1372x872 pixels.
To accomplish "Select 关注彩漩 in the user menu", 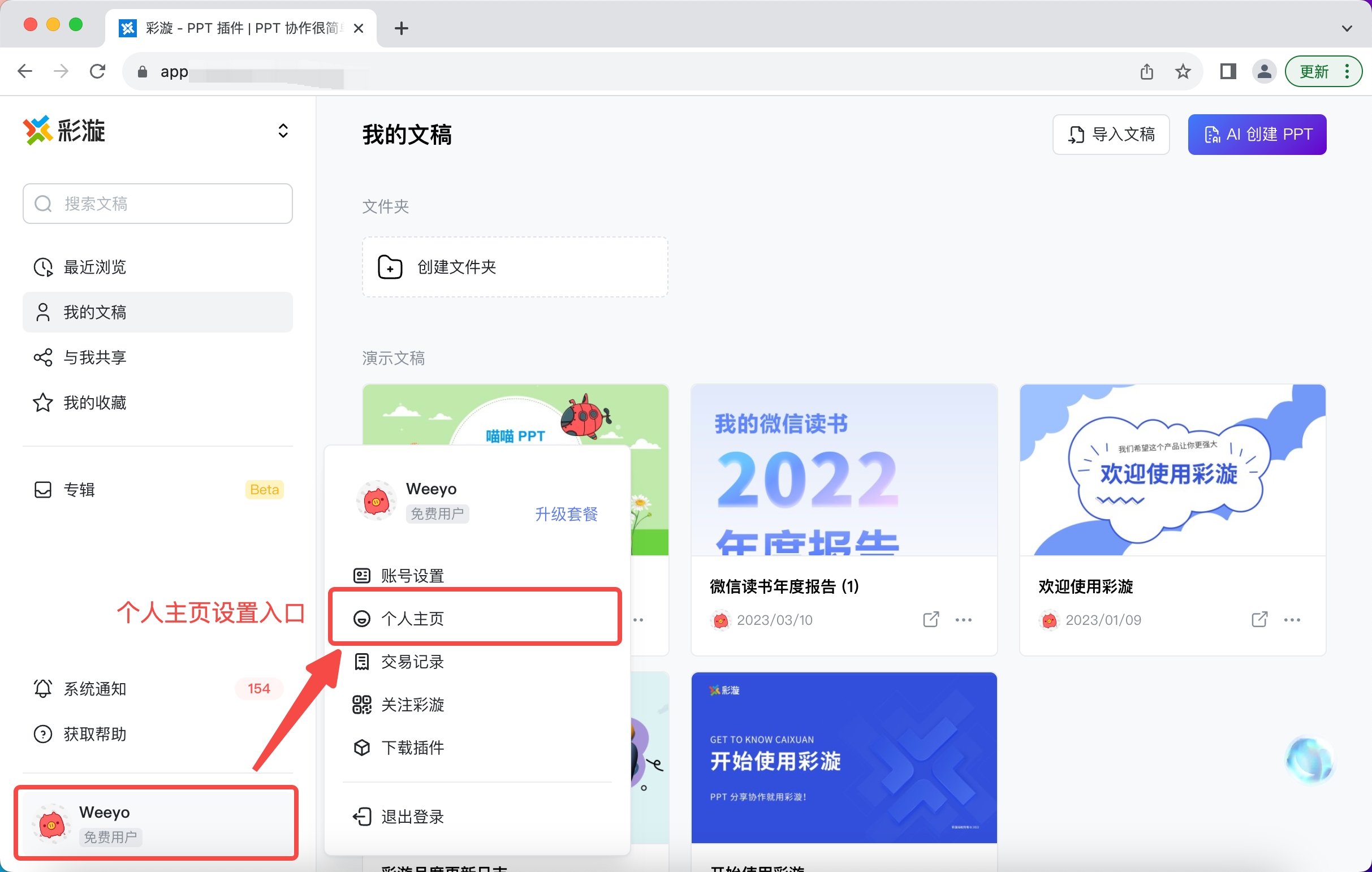I will coord(477,705).
